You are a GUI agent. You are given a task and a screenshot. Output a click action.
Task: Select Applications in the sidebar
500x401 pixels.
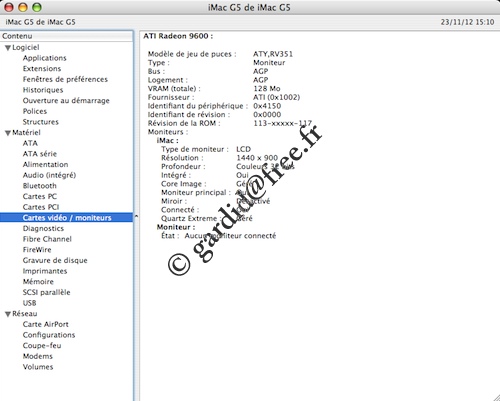pos(45,58)
